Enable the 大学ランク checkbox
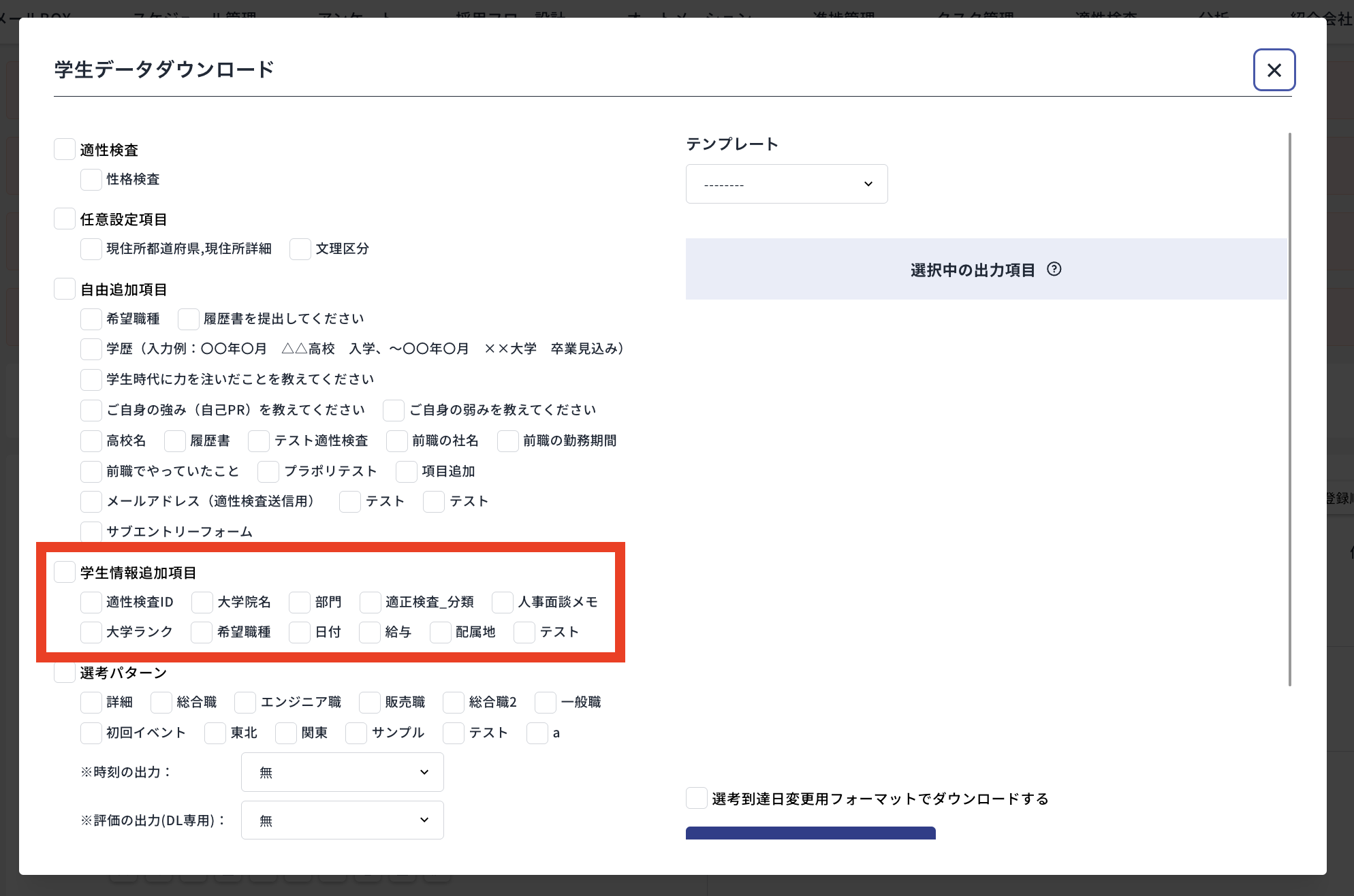1354x896 pixels. [91, 632]
